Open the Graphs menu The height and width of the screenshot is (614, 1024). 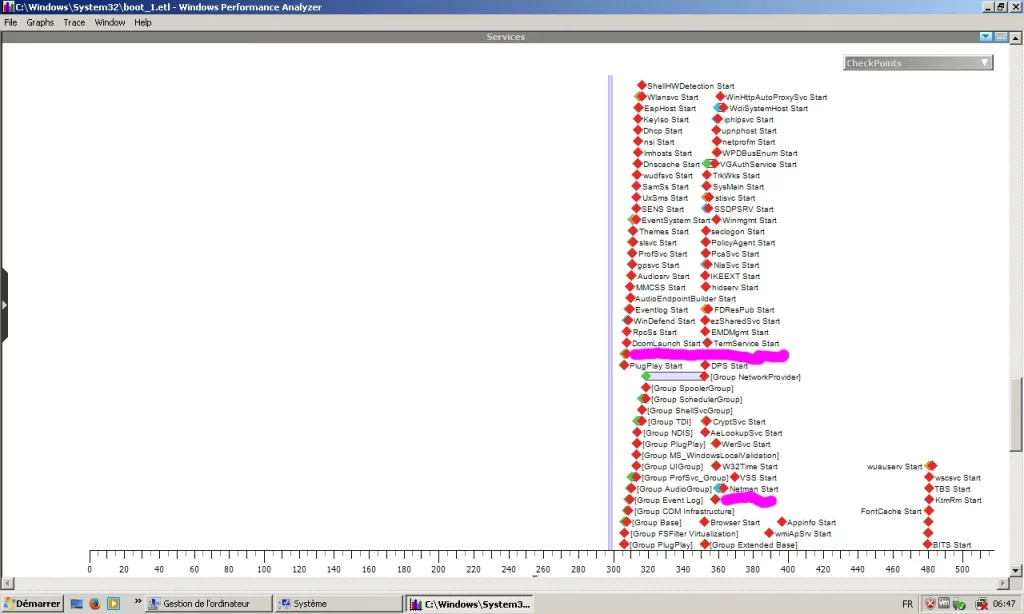[40, 22]
